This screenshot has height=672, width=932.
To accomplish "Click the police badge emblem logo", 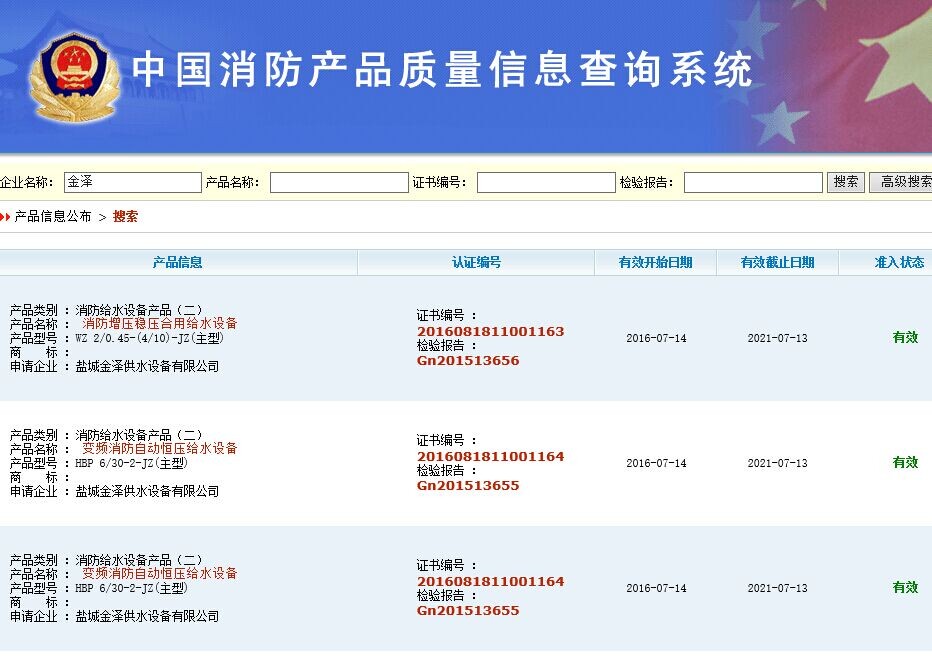I will pos(74,77).
